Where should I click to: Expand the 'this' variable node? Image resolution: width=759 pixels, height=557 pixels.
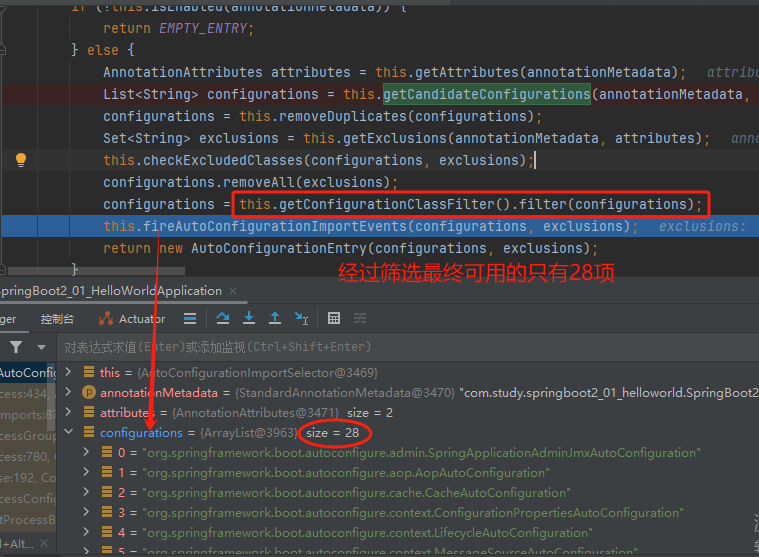[68, 372]
